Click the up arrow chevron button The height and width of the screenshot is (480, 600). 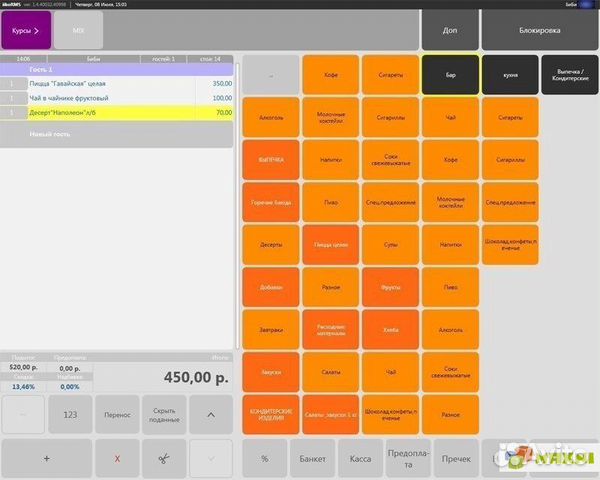pos(209,413)
